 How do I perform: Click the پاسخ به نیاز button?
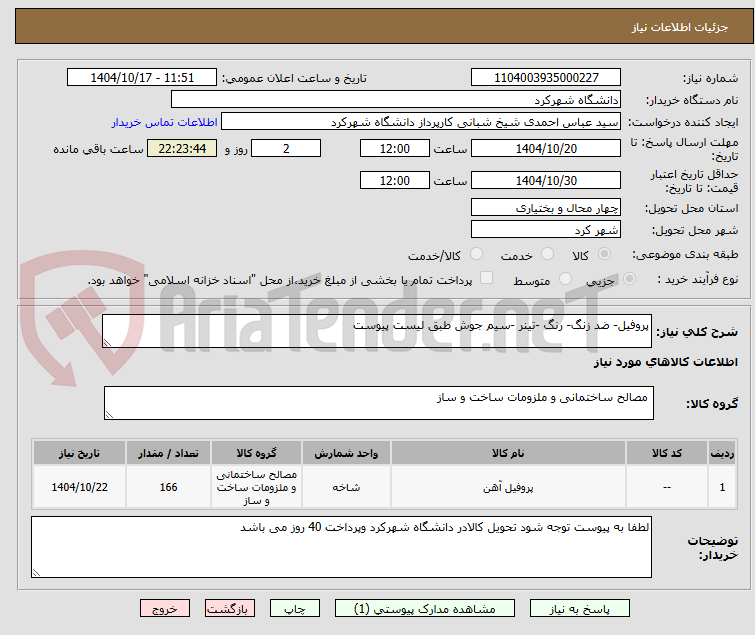click(x=579, y=609)
